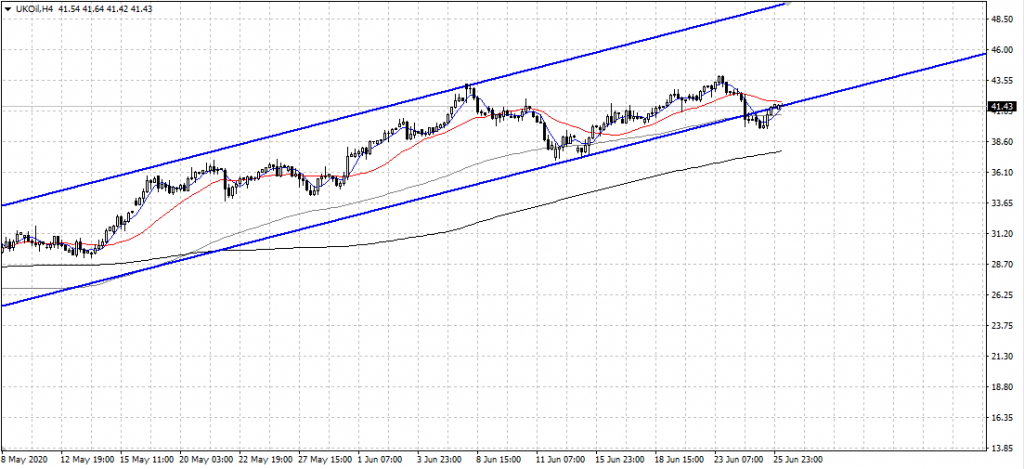
Task: Click the 3 Jun 23:00 time label
Action: click(442, 461)
